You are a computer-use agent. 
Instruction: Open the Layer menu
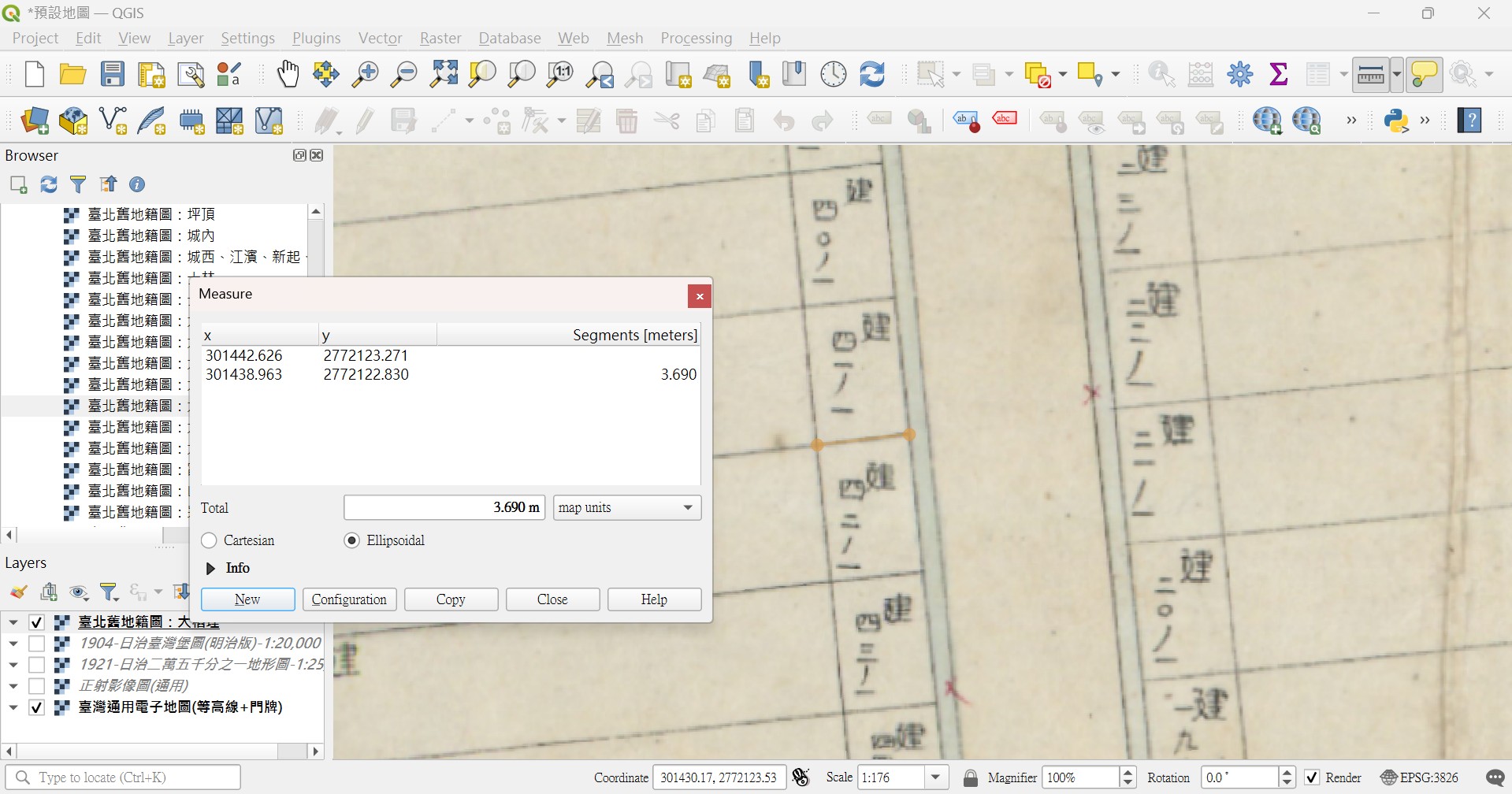pyautogui.click(x=185, y=38)
